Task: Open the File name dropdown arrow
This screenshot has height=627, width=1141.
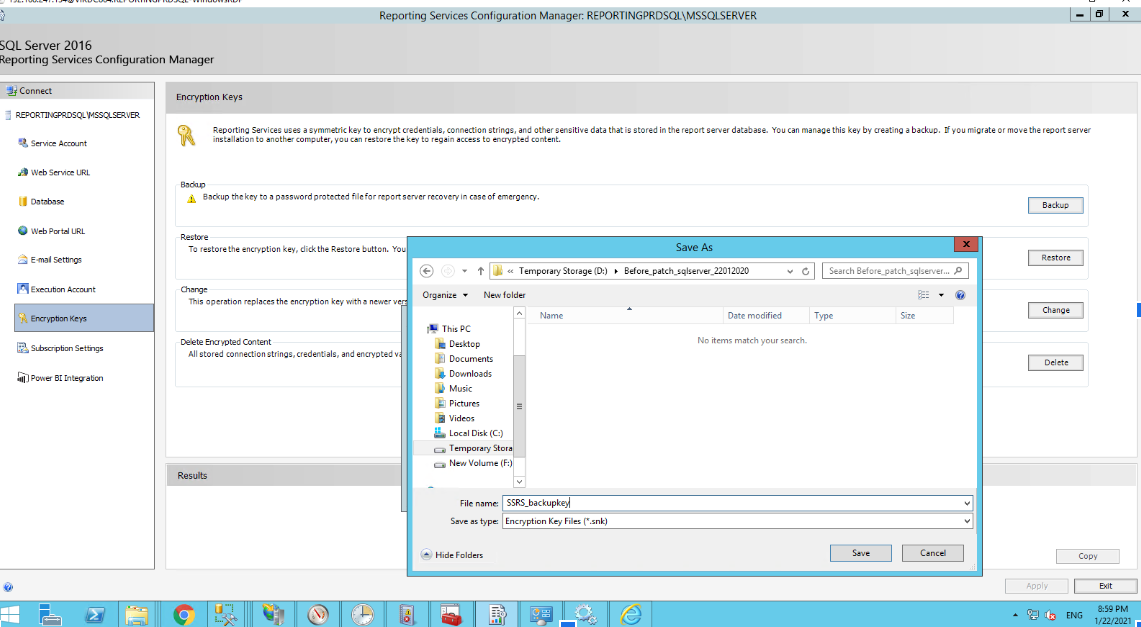Action: 967,503
